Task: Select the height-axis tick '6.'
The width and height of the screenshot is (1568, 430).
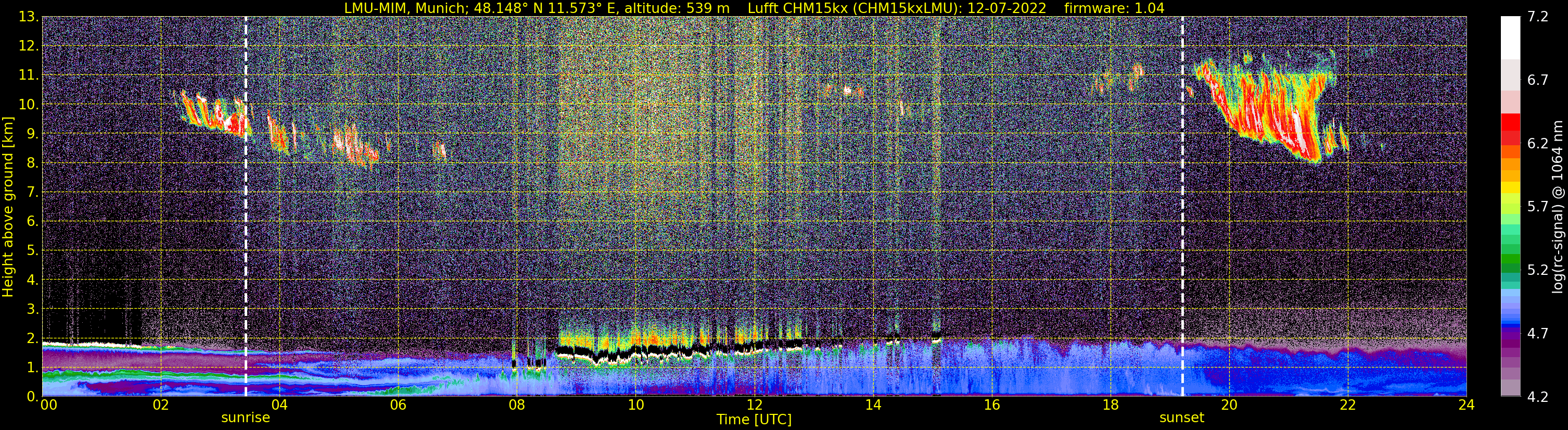Action: point(32,222)
